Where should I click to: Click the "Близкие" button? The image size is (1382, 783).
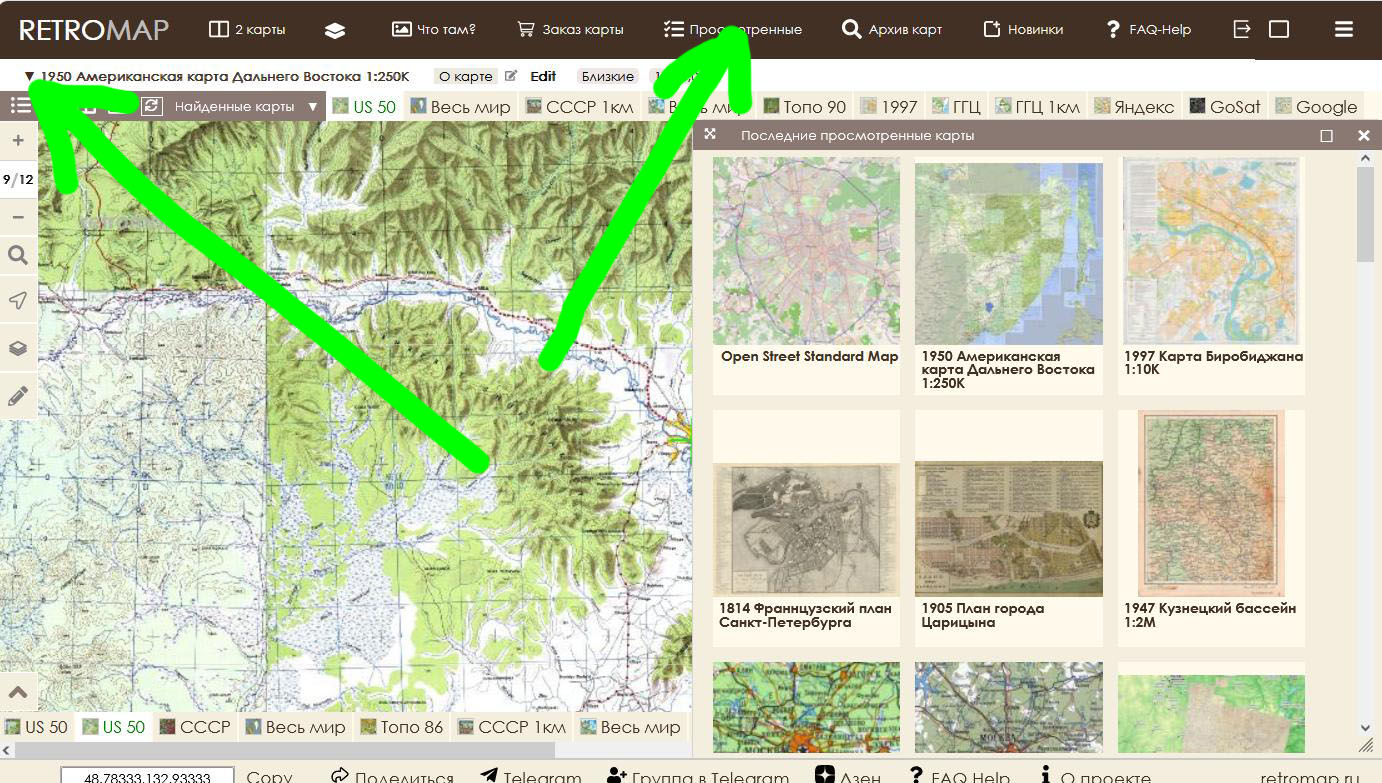click(608, 76)
